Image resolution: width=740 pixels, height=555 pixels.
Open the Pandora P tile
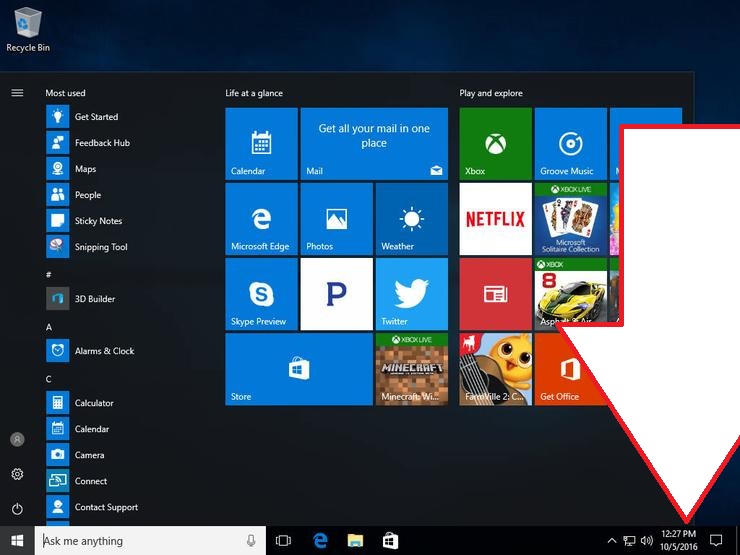[x=336, y=294]
